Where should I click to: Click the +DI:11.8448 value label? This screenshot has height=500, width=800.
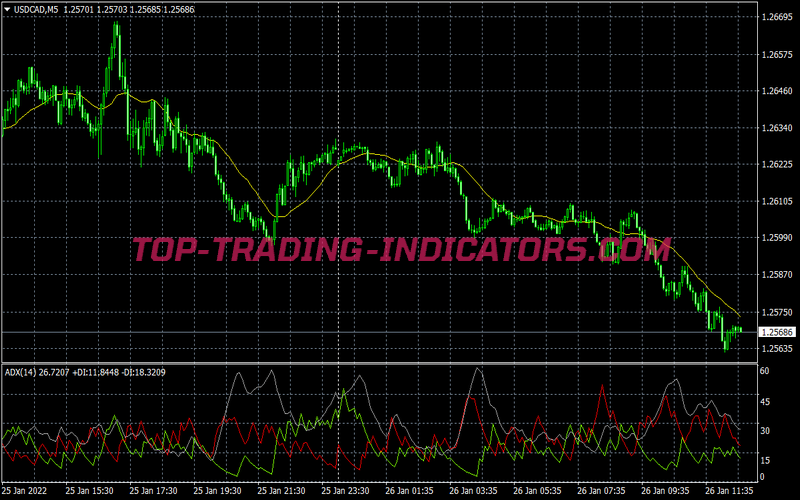[x=97, y=372]
